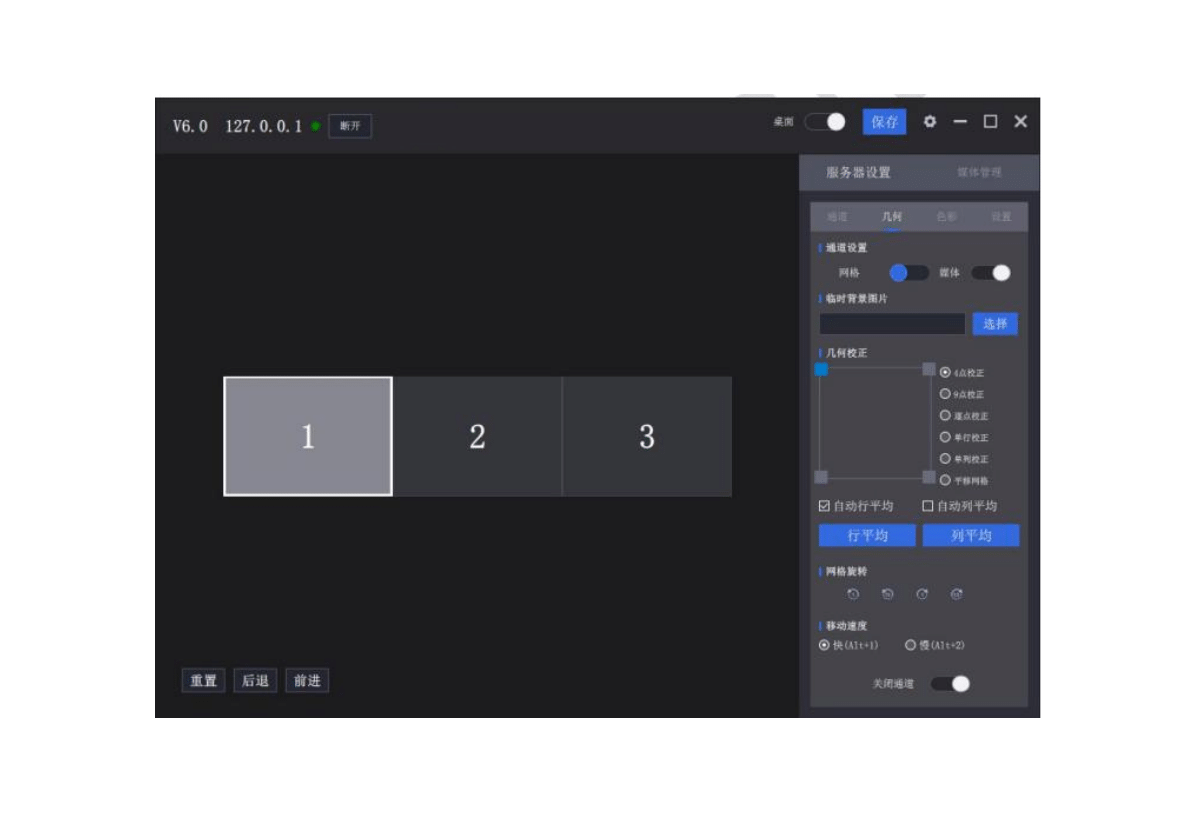Click the leftmost 网格旋转 rotate icon
The image size is (1200, 834).
click(x=853, y=594)
